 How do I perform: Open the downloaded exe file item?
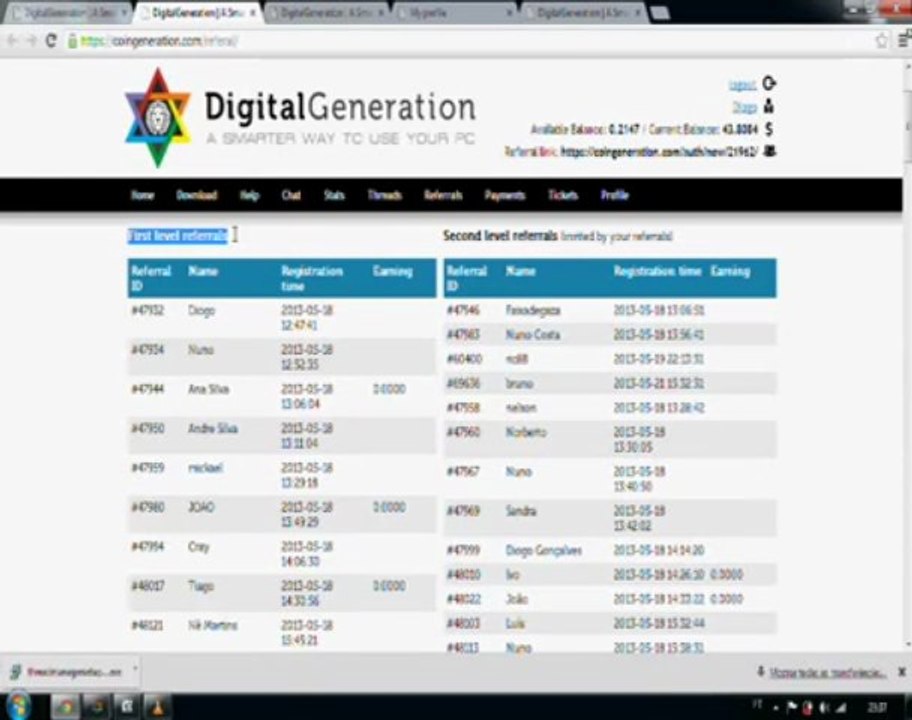pos(69,672)
